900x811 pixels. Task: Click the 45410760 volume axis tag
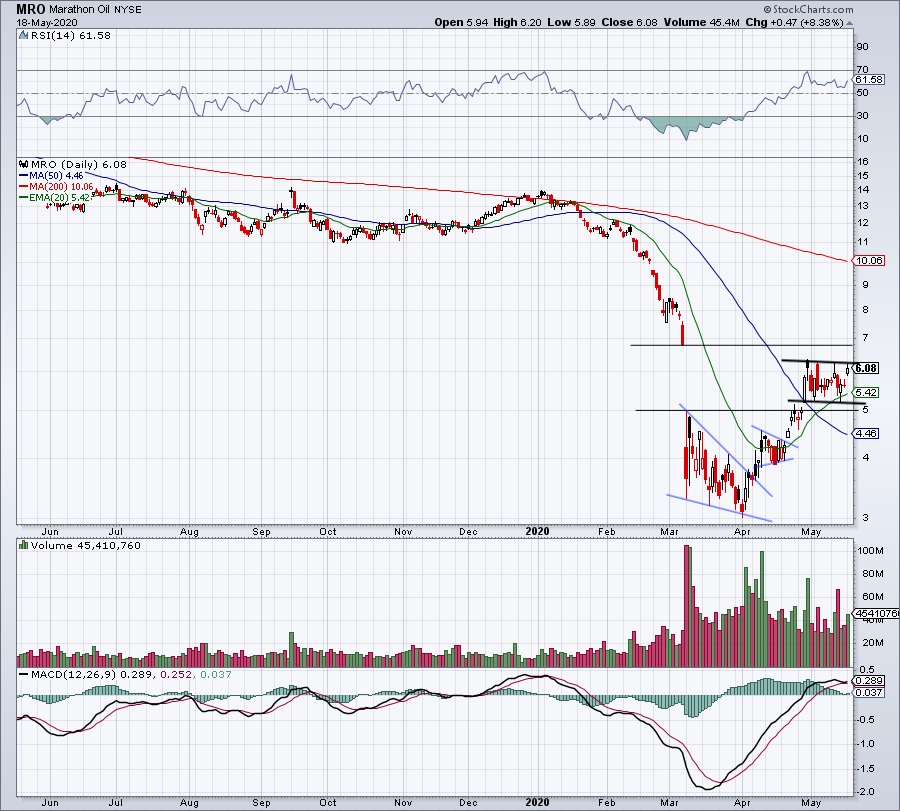coord(876,614)
